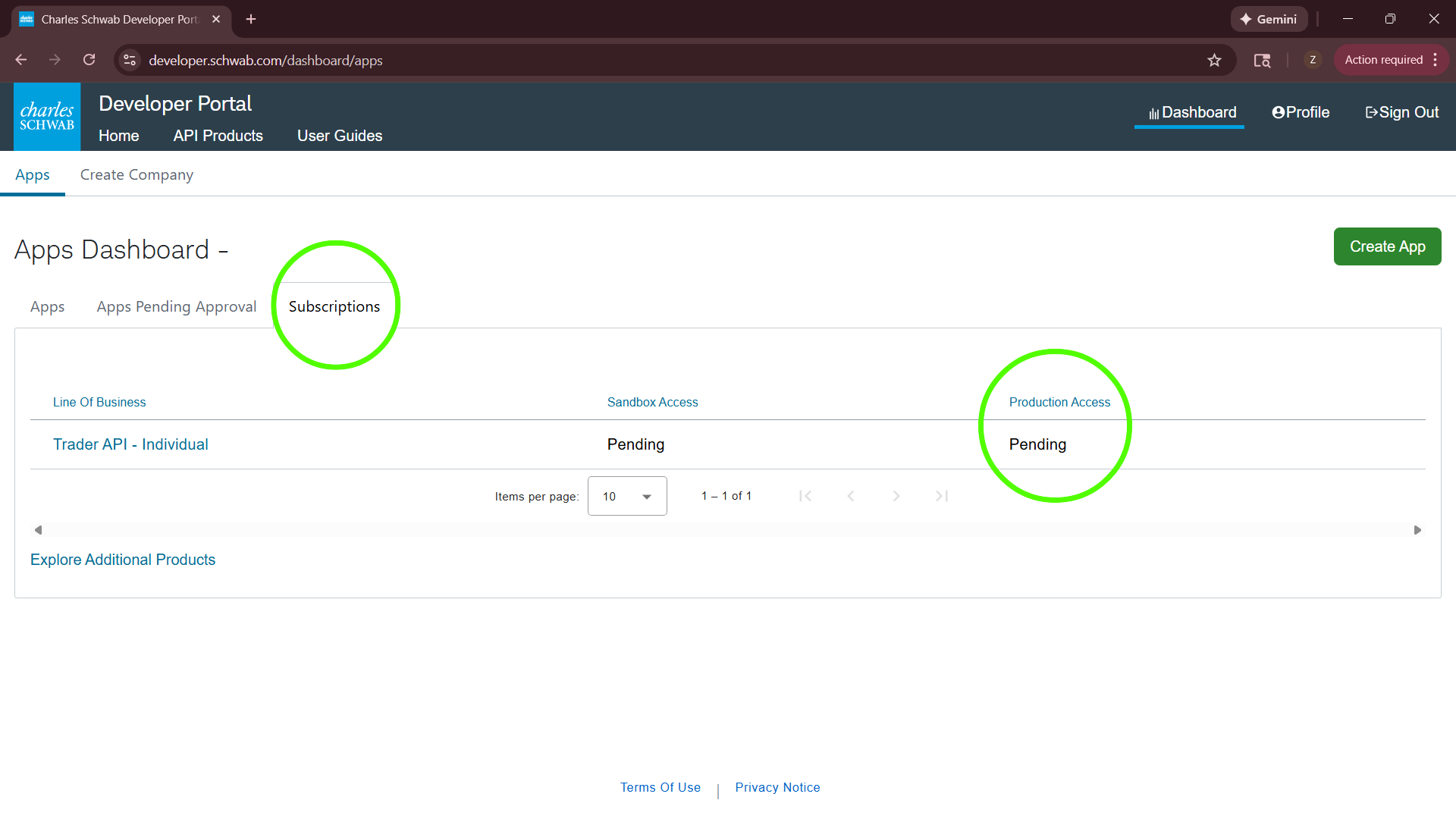
Task: Click the Create App button
Action: coord(1387,246)
